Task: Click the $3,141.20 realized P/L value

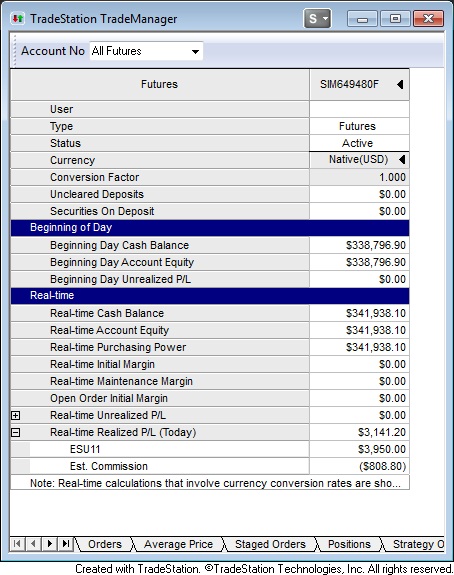Action: click(382, 432)
